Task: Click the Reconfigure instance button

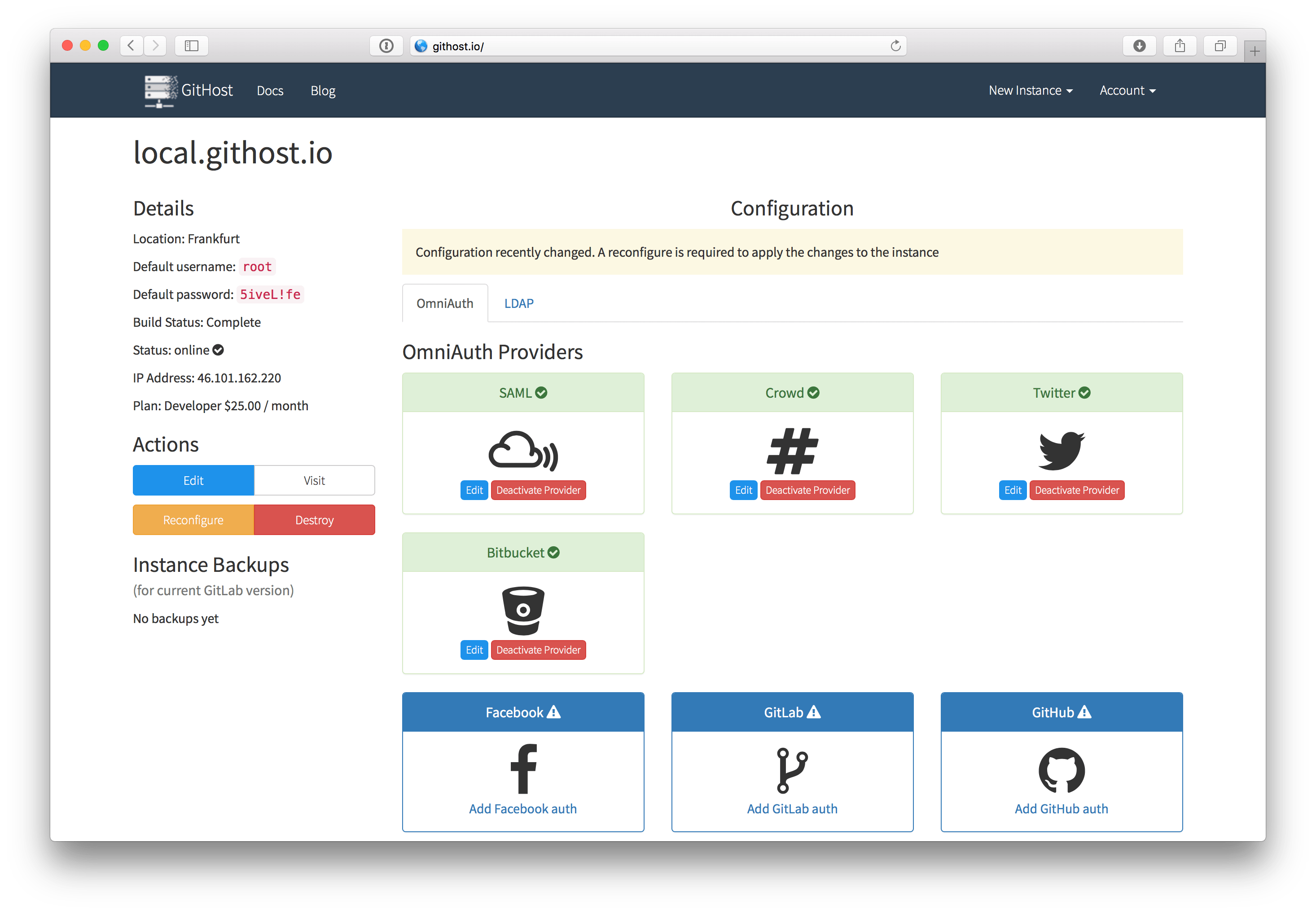Action: tap(192, 518)
